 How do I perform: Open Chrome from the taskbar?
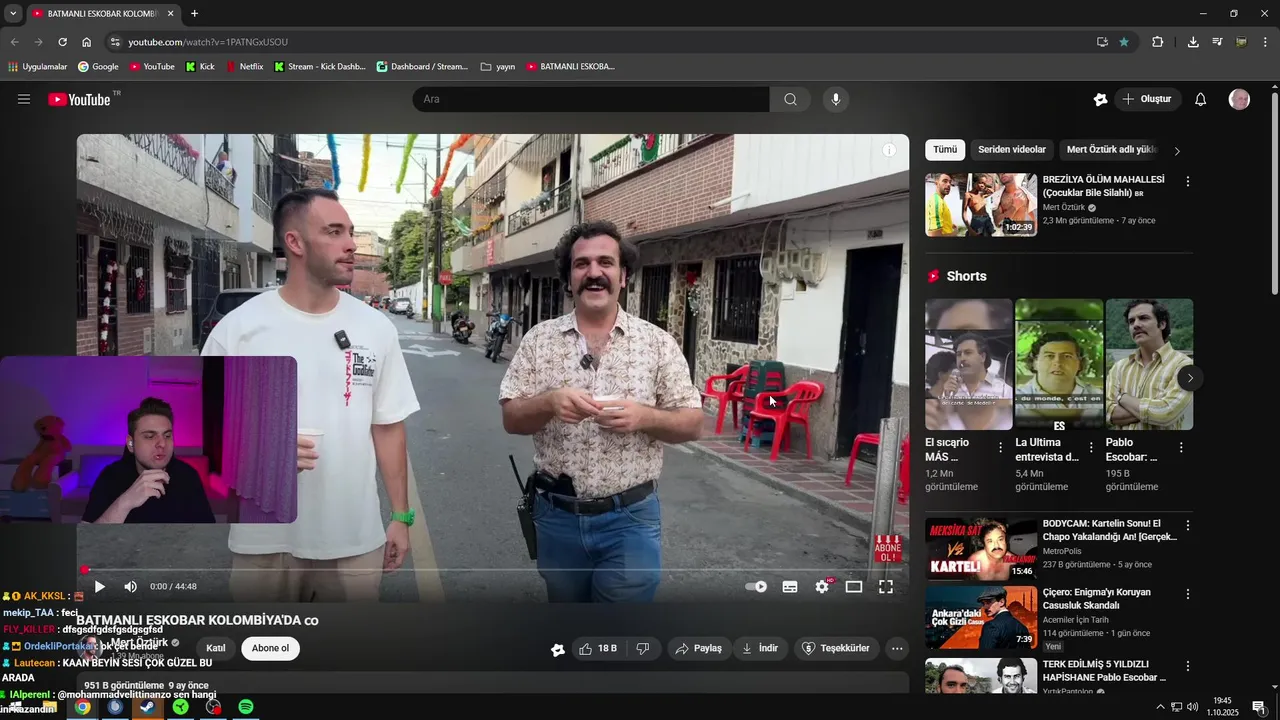click(x=82, y=707)
